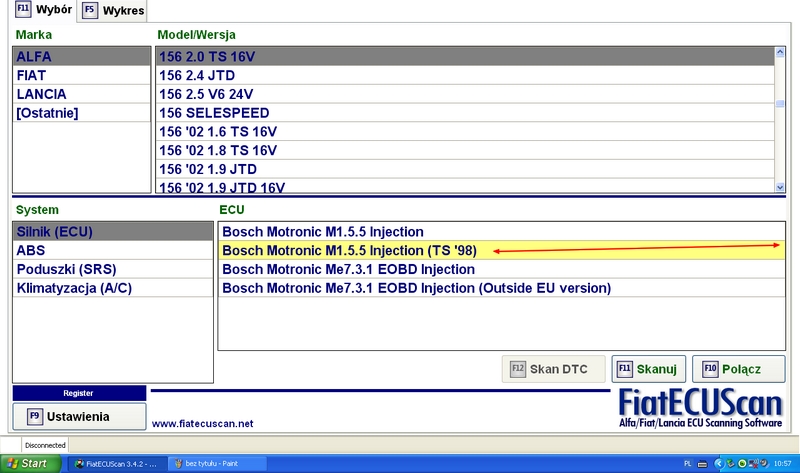Click the wireless network disconnected tray icon

click(753, 463)
